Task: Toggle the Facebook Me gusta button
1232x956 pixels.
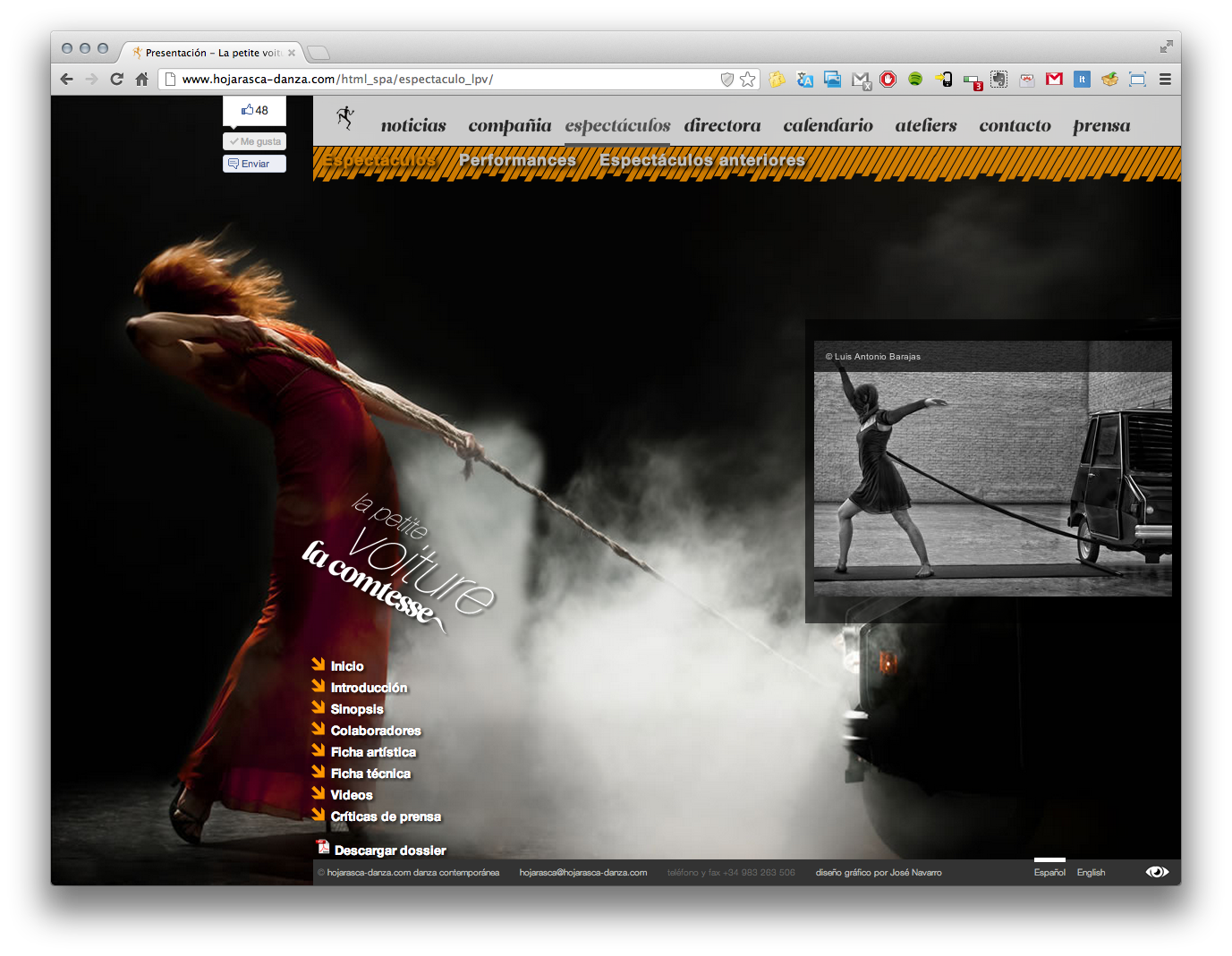Action: coord(255,141)
